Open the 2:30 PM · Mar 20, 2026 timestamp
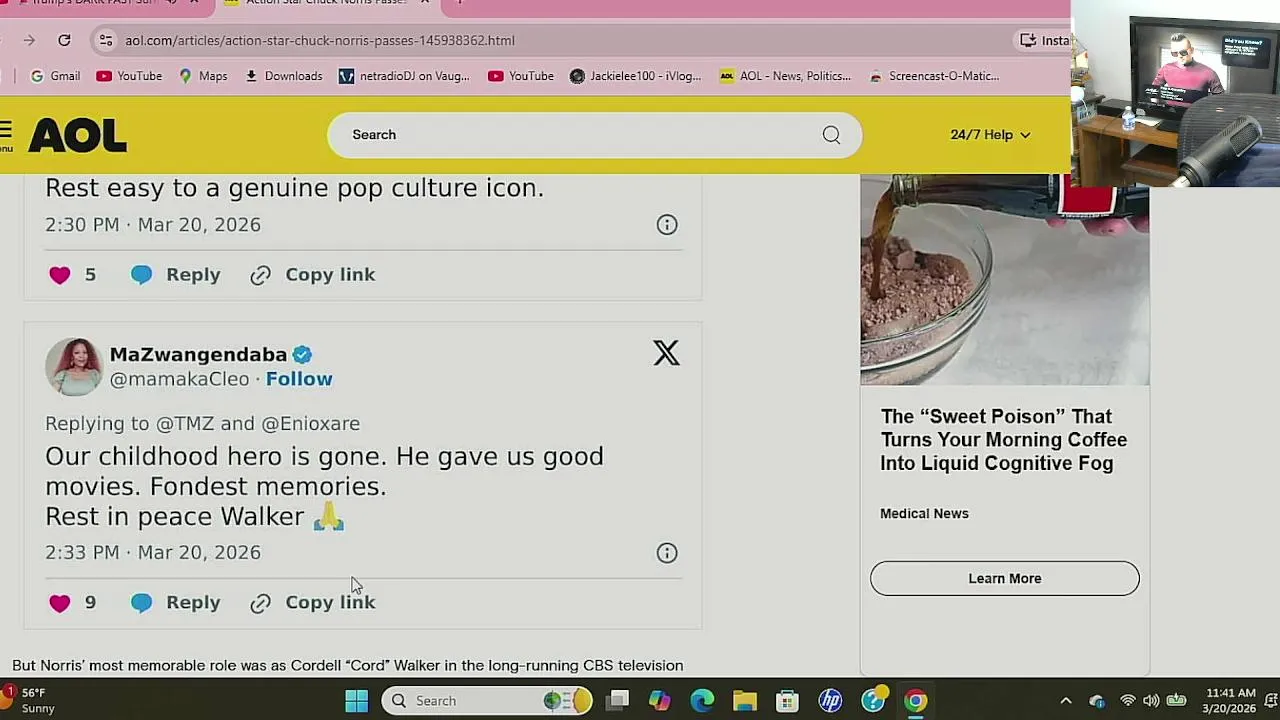This screenshot has height=720, width=1280. pyautogui.click(x=153, y=225)
